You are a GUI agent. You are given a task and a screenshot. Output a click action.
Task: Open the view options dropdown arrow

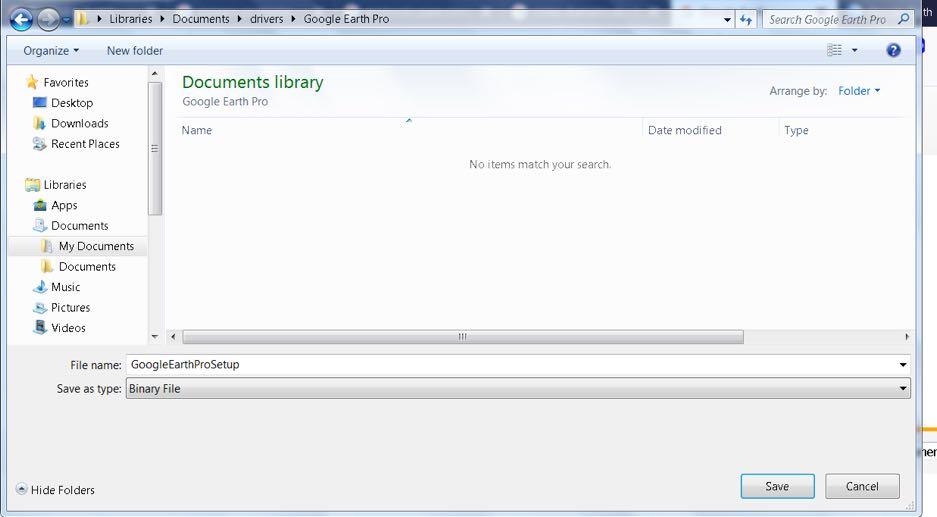[855, 50]
